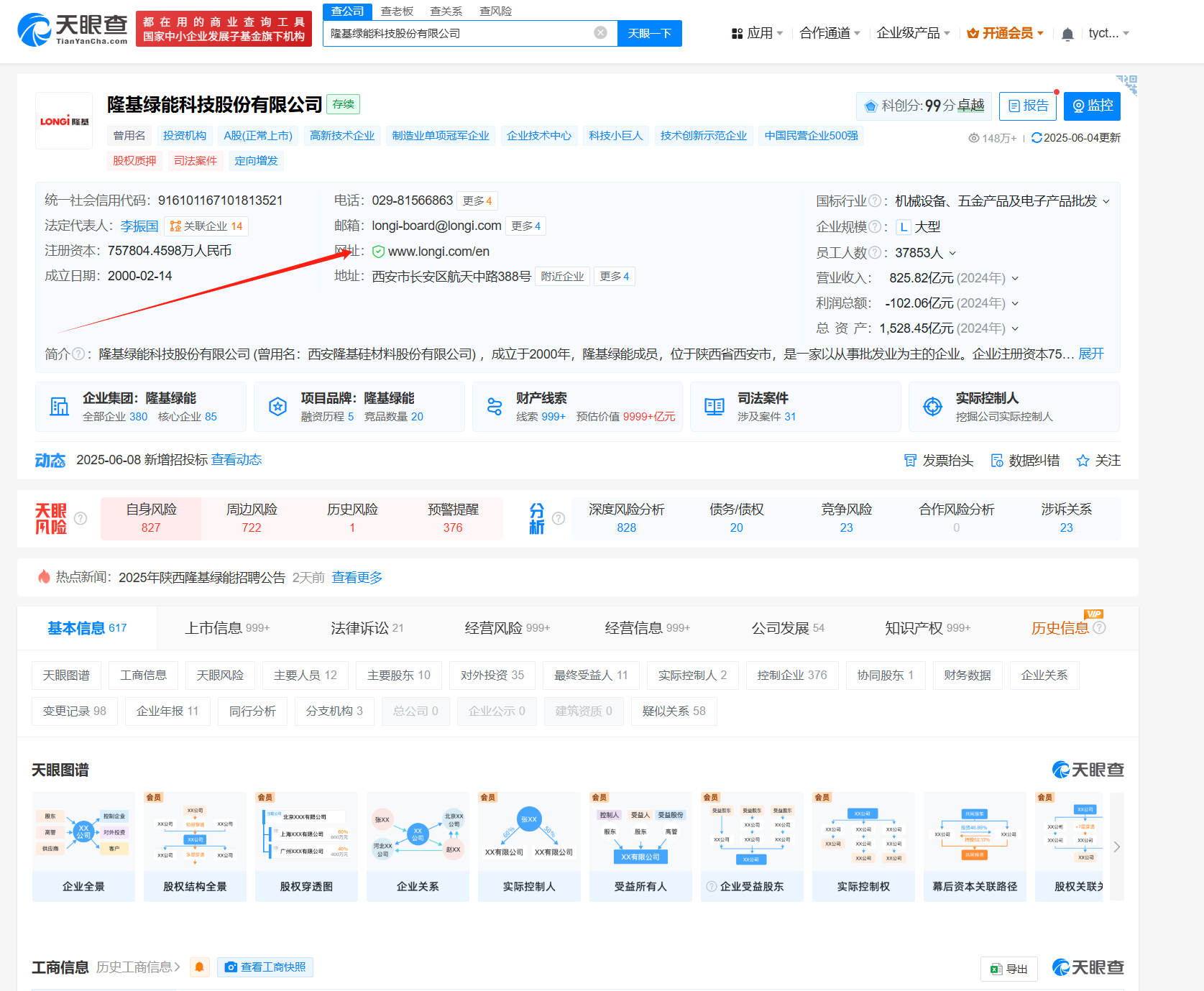Click the QR code corner icon
This screenshot has height=991, width=1204.
[x=1127, y=84]
